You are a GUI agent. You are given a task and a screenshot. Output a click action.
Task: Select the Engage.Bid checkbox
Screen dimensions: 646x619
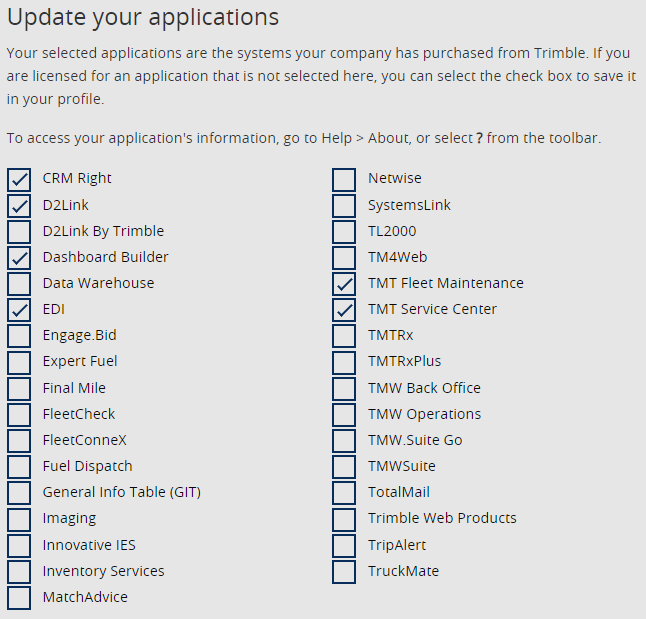[x=19, y=335]
